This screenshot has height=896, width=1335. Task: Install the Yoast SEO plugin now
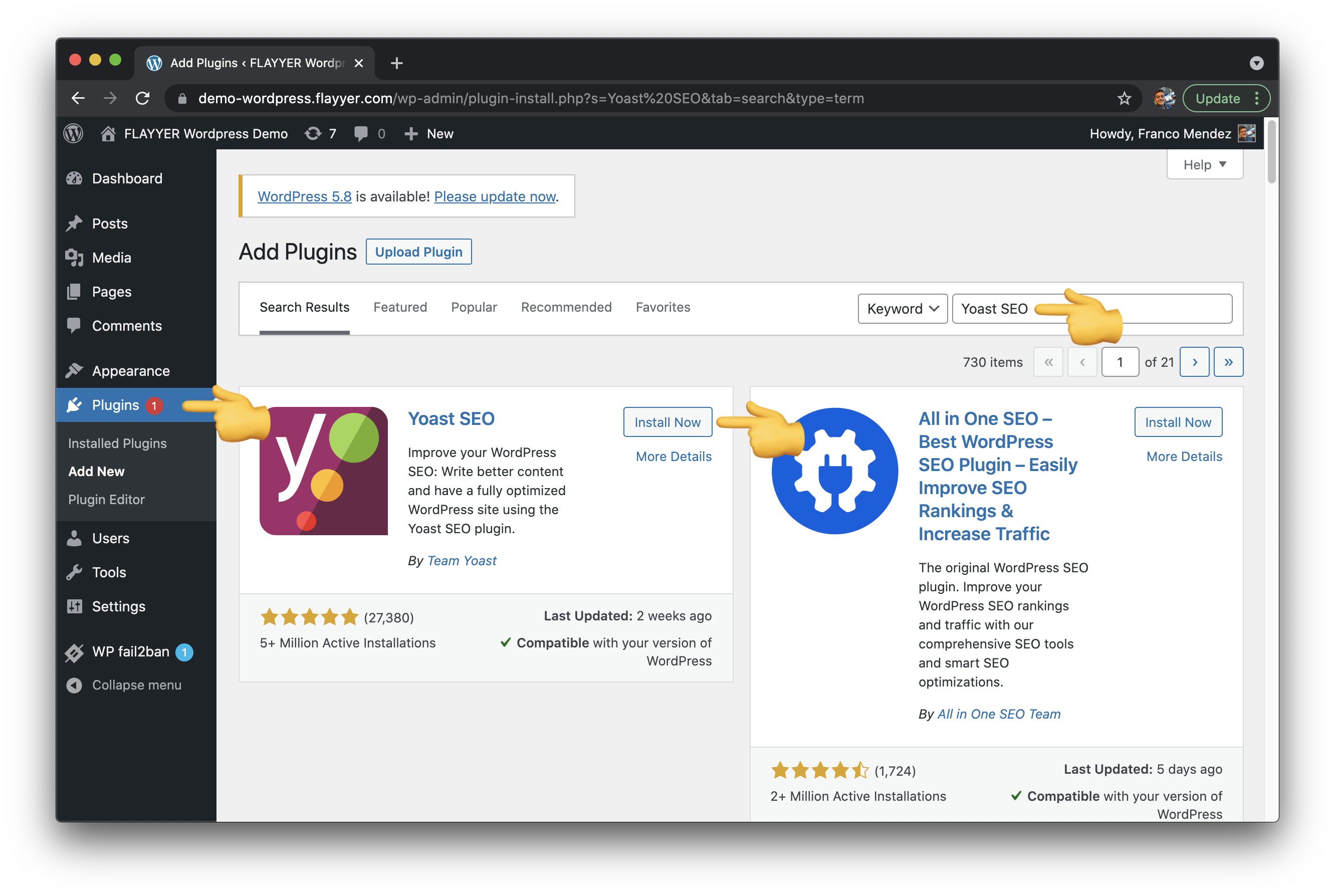coord(667,422)
